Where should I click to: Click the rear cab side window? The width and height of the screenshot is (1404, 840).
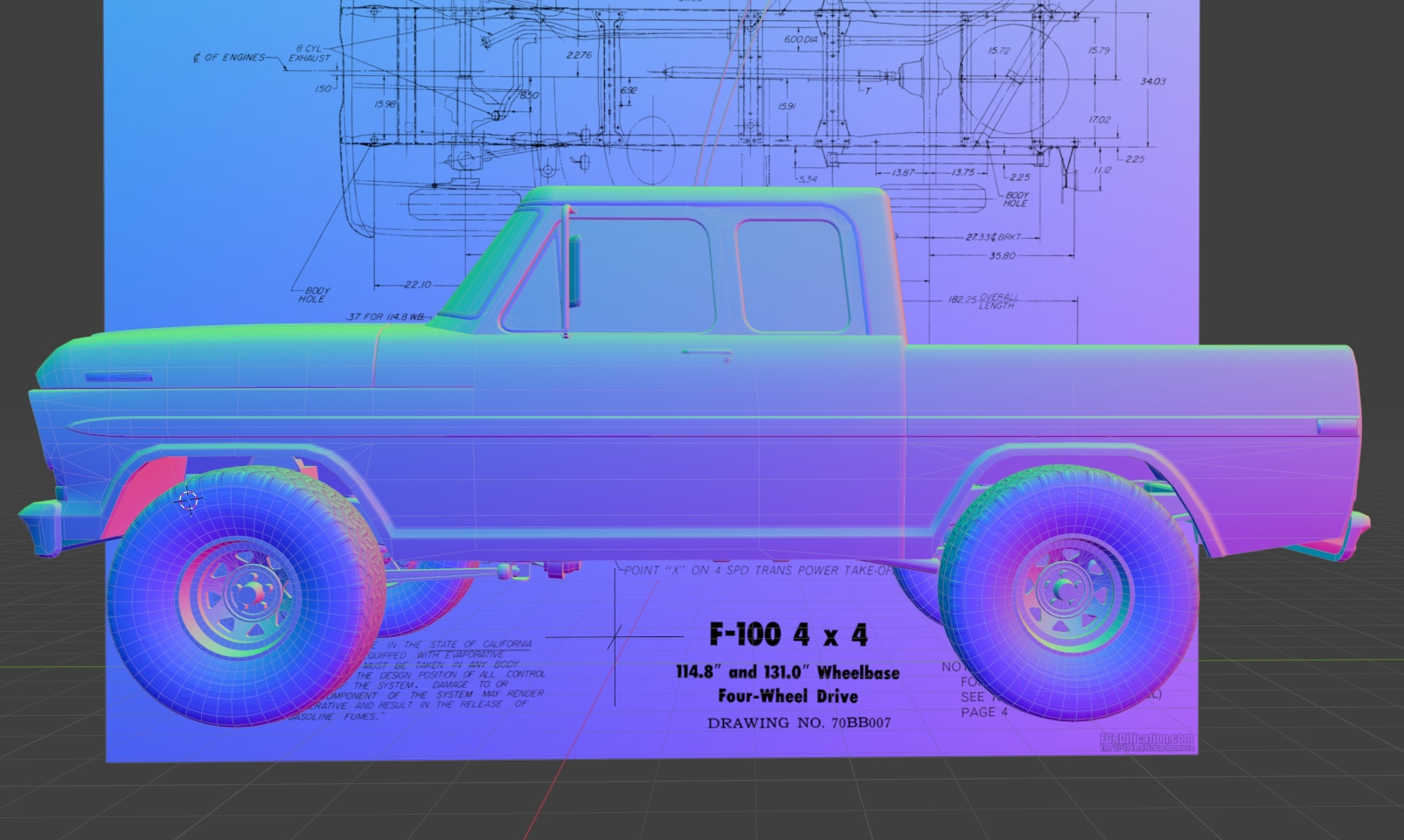point(791,275)
